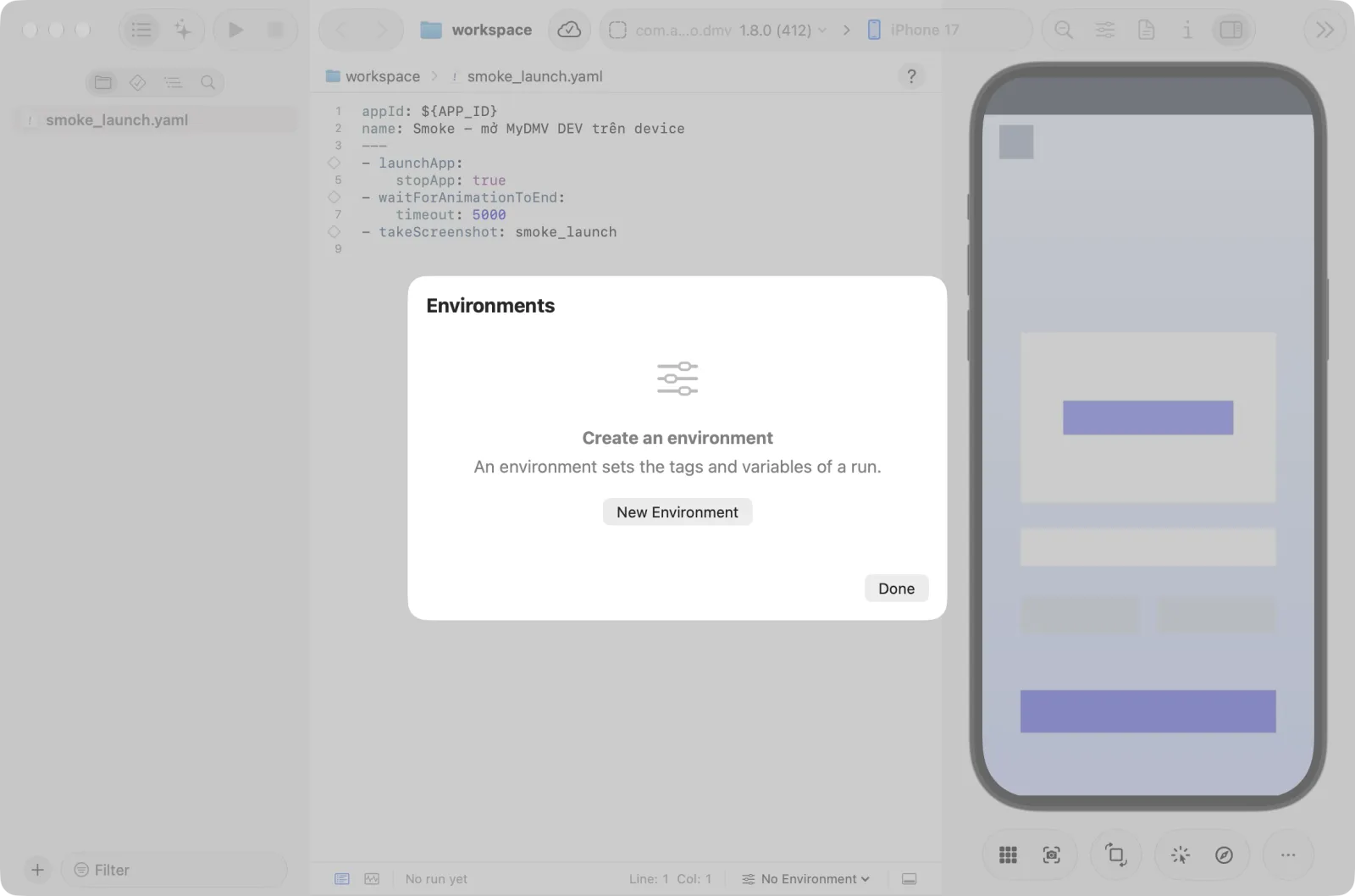
Task: Add a new file with plus button
Action: click(x=37, y=870)
